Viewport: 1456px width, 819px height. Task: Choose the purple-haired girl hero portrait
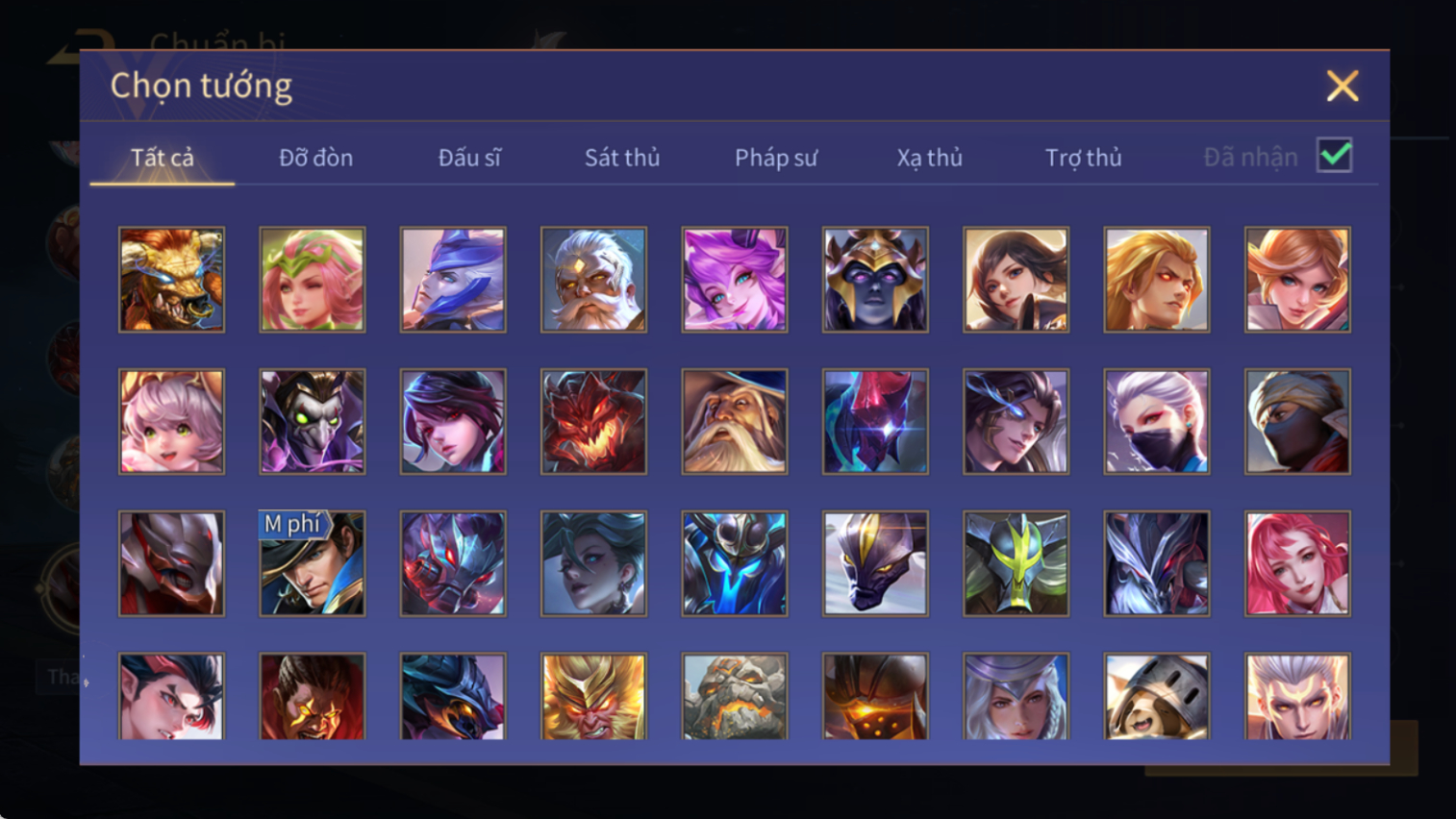(735, 280)
